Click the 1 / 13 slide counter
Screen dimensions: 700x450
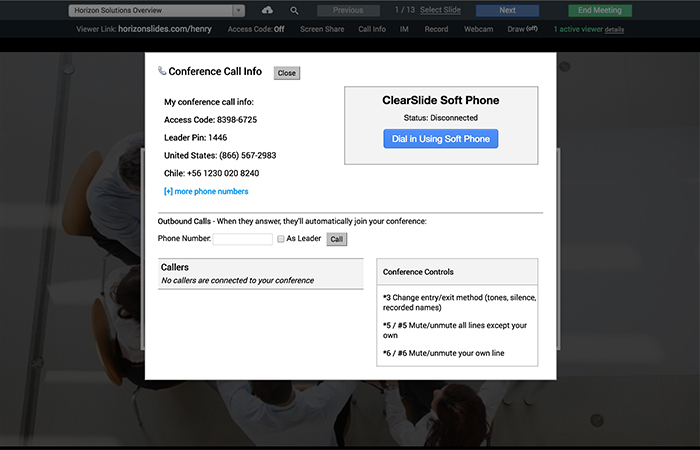coord(405,10)
